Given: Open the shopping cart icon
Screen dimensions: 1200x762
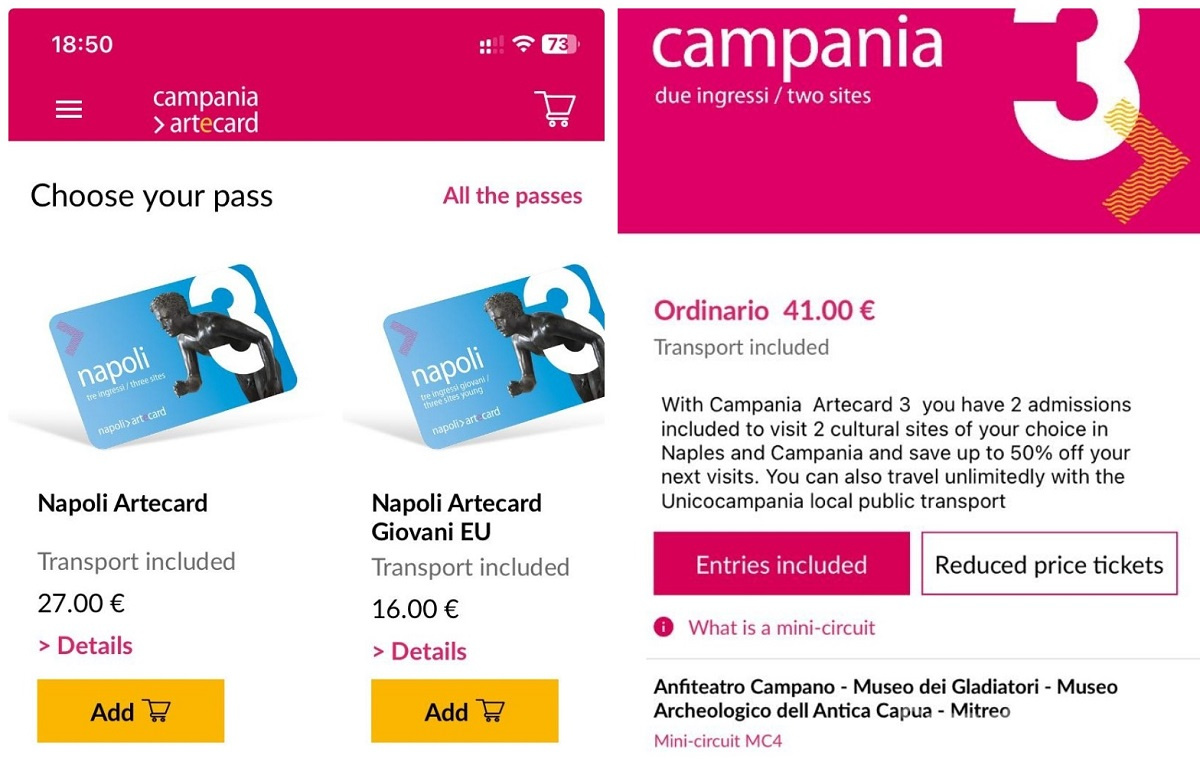Looking at the screenshot, I should click(x=555, y=108).
